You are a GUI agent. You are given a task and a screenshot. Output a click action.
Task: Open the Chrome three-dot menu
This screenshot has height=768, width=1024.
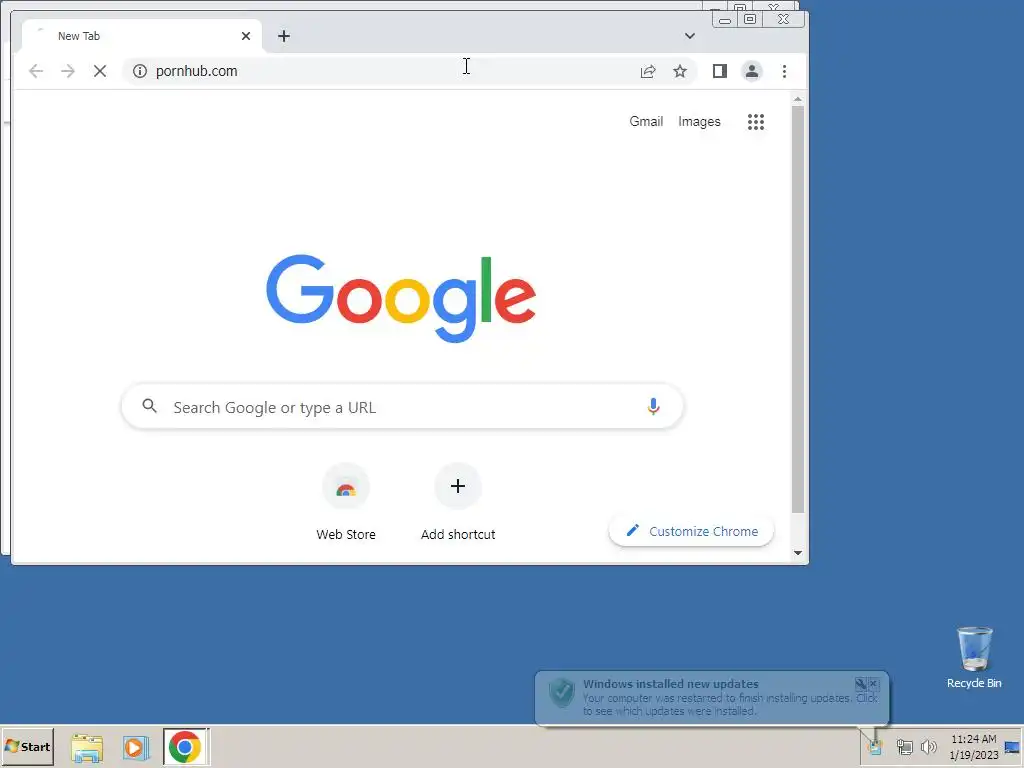pos(784,71)
